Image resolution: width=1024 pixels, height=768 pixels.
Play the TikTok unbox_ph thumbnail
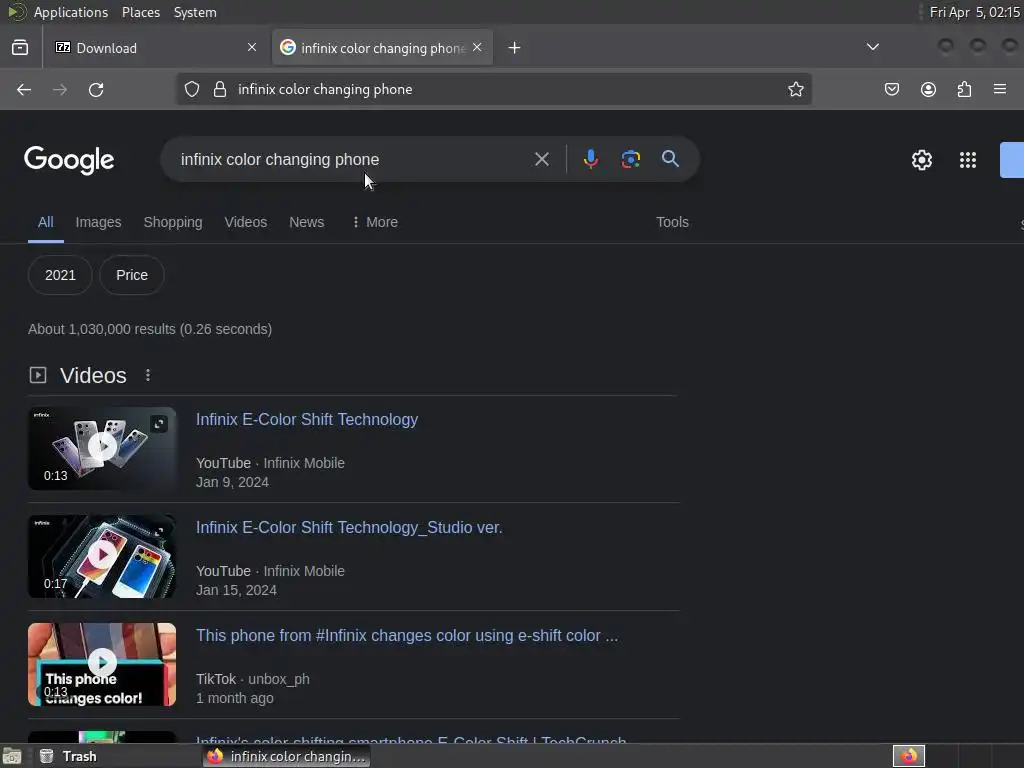click(102, 664)
